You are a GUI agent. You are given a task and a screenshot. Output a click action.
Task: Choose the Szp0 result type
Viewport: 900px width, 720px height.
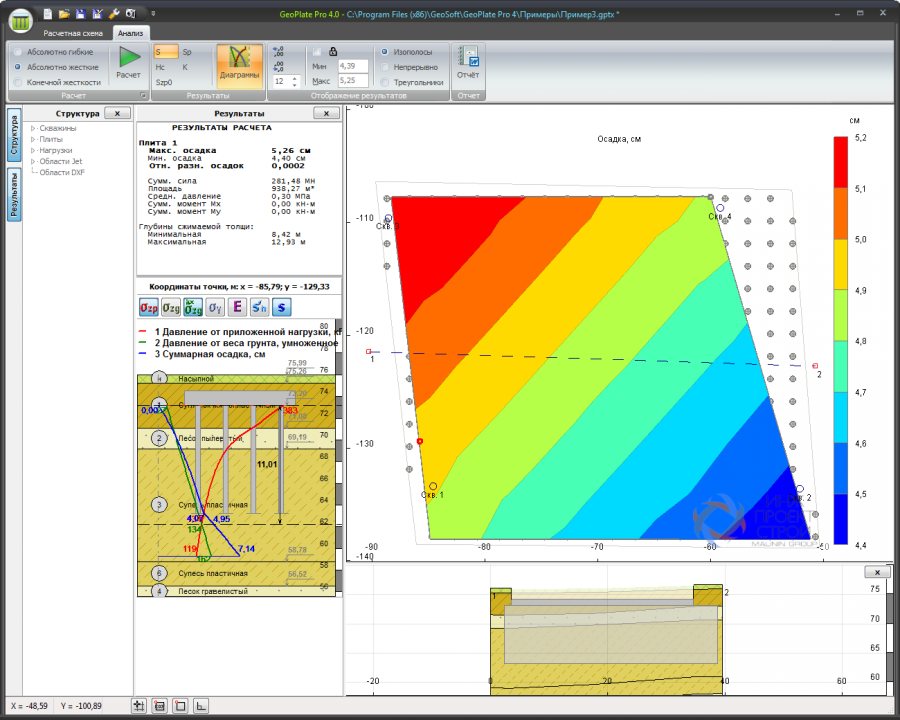click(x=164, y=82)
